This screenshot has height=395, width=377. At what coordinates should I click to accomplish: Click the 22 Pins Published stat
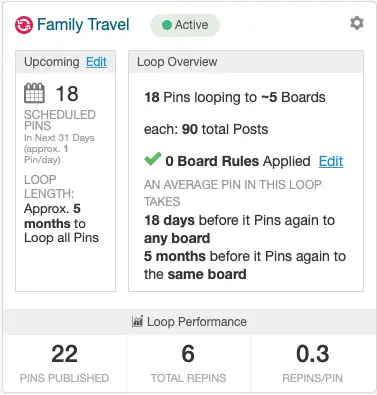click(64, 363)
